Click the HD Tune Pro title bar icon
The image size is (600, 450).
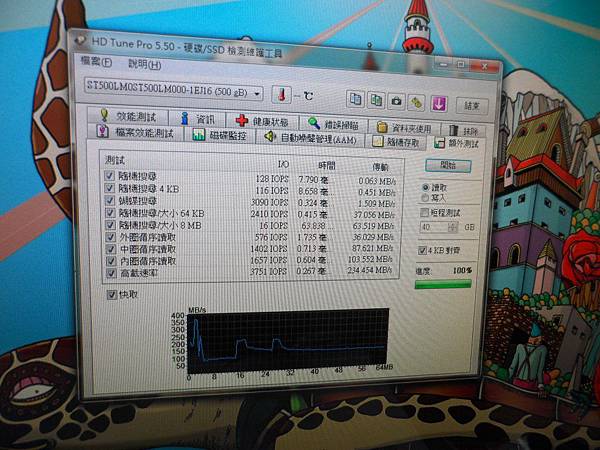tap(80, 39)
